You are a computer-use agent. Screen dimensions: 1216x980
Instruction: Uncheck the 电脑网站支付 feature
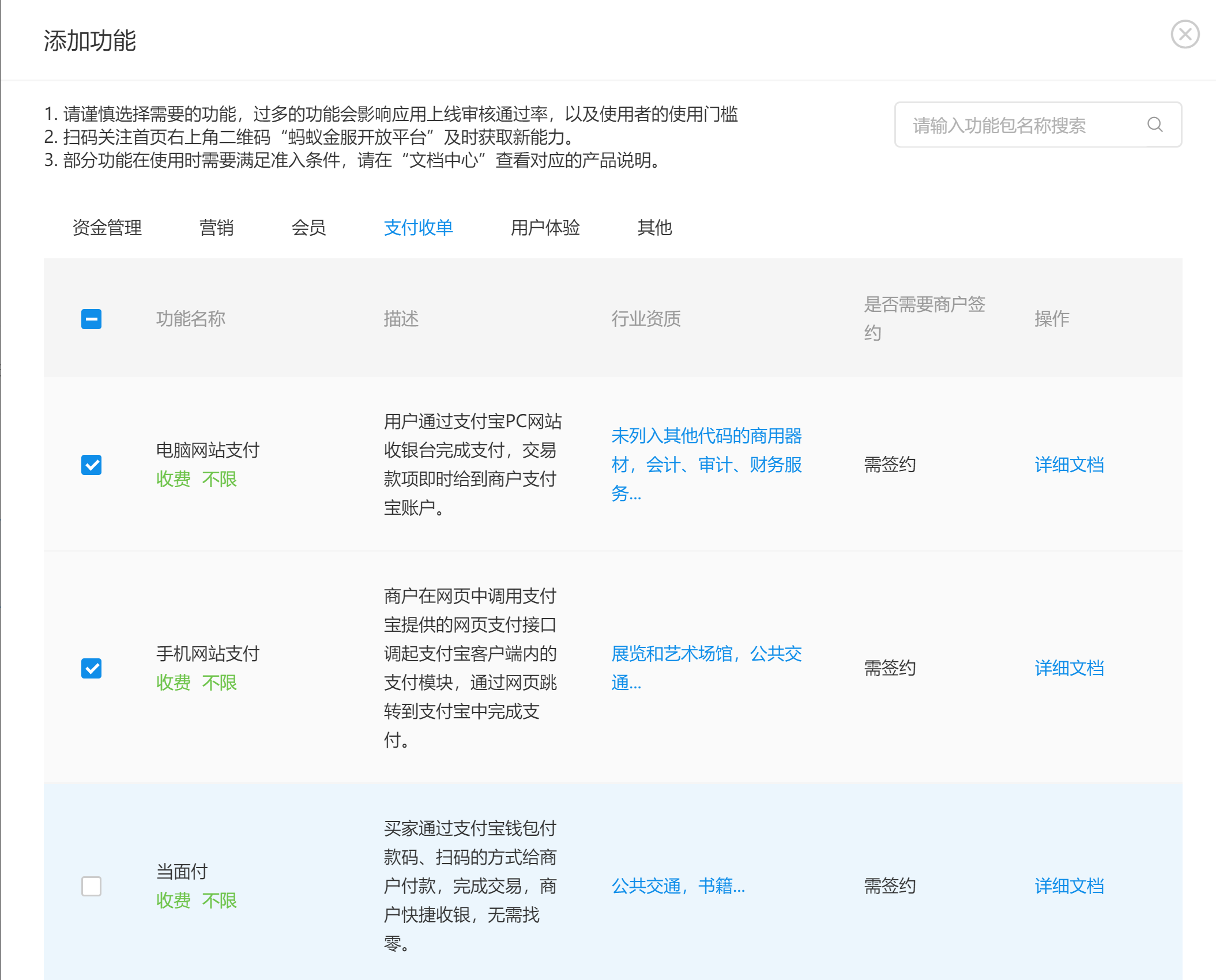click(x=91, y=465)
